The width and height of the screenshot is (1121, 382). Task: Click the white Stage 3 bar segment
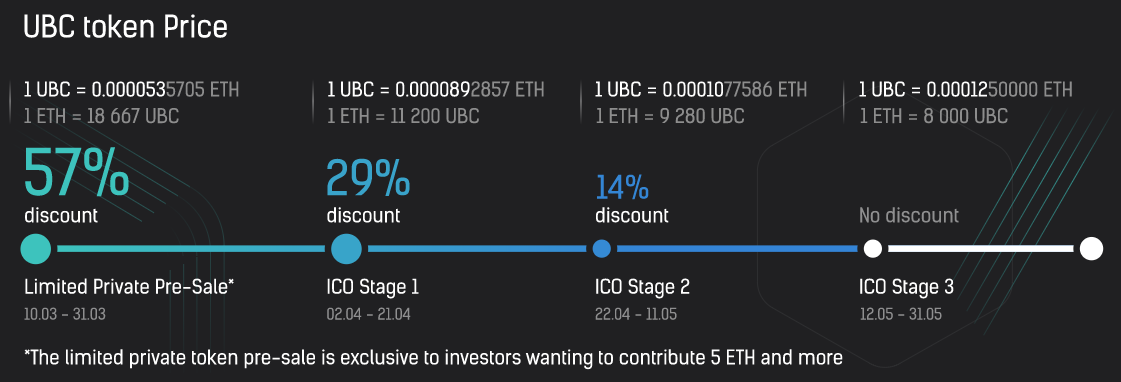(981, 248)
